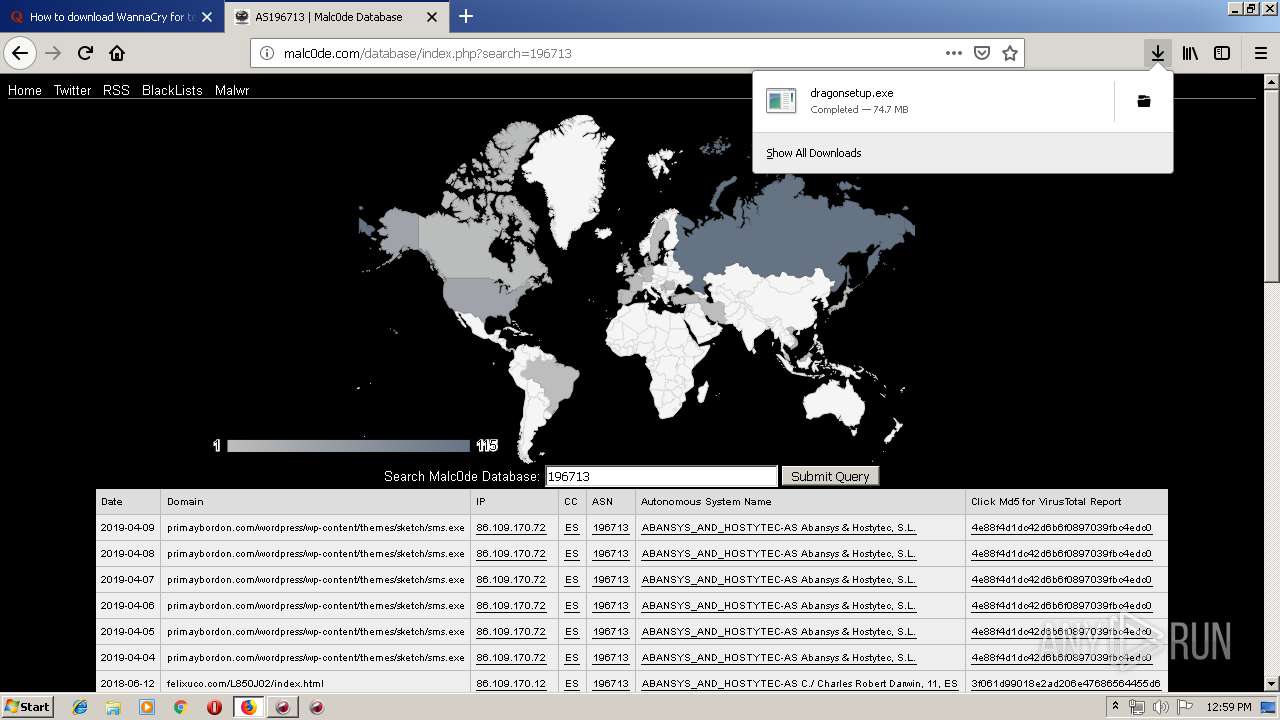Open Md5 VirusTotal report in 2019-04-09 row
1280x720 pixels.
click(1061, 527)
